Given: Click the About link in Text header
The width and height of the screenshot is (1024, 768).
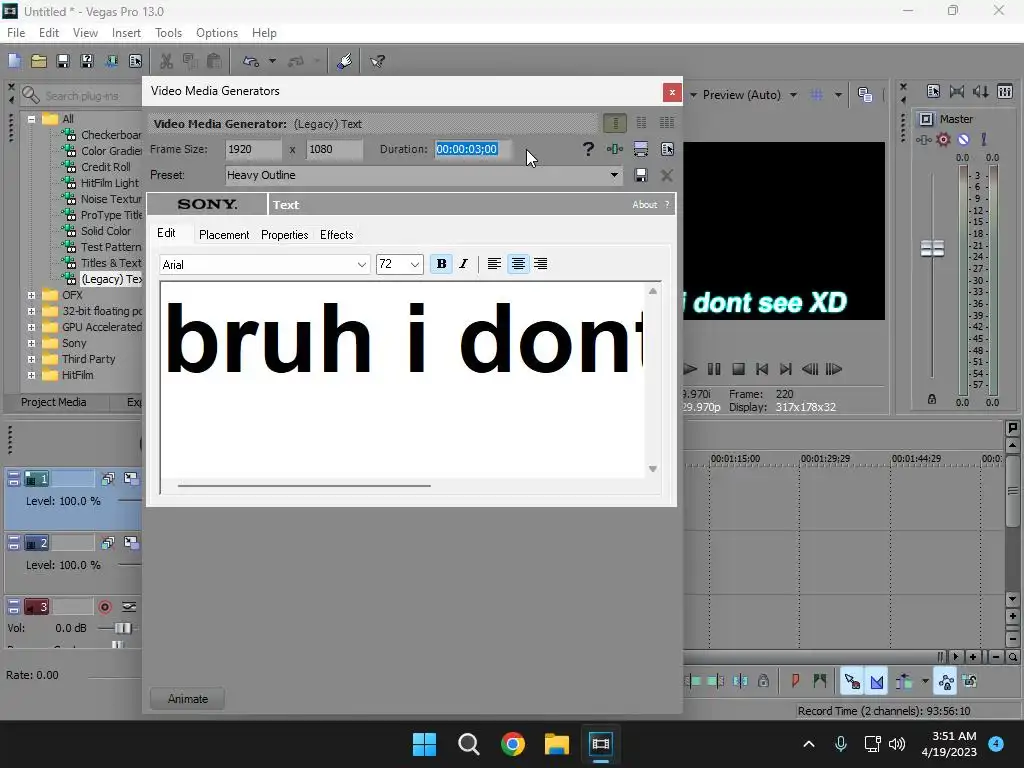Looking at the screenshot, I should tap(645, 204).
